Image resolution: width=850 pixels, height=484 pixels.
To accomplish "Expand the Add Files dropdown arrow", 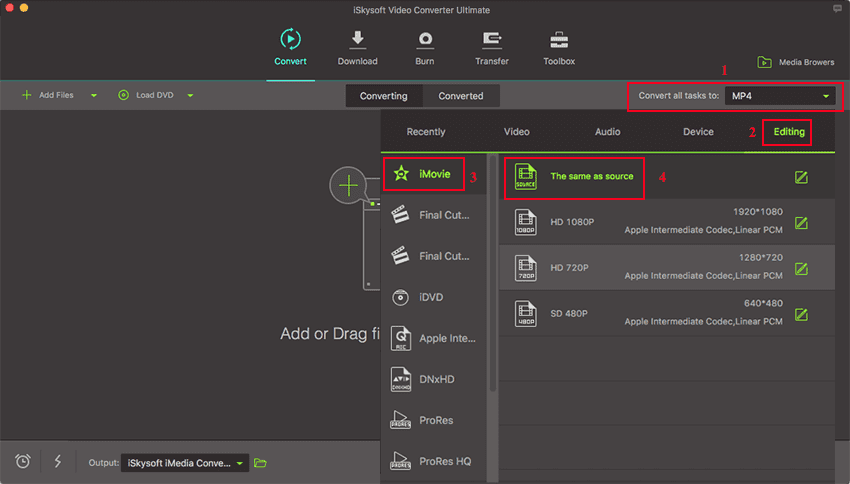I will click(94, 96).
